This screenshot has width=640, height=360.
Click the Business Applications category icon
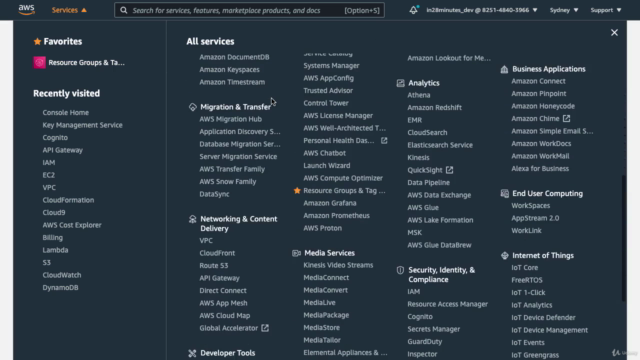pyautogui.click(x=504, y=69)
